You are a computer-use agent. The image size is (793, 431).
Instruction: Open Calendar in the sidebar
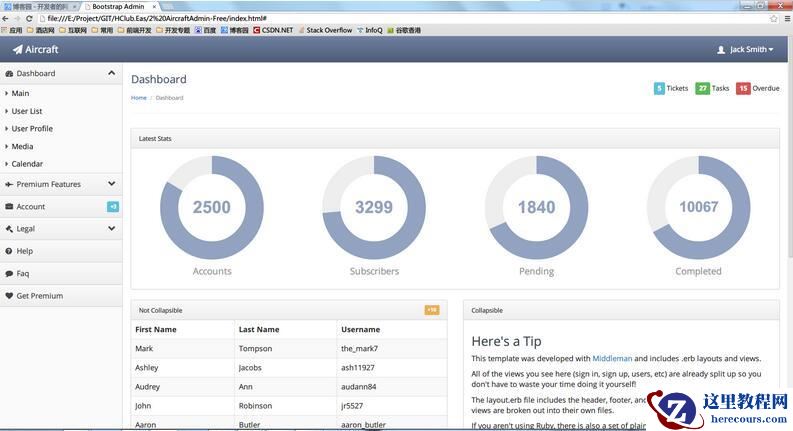[27, 164]
